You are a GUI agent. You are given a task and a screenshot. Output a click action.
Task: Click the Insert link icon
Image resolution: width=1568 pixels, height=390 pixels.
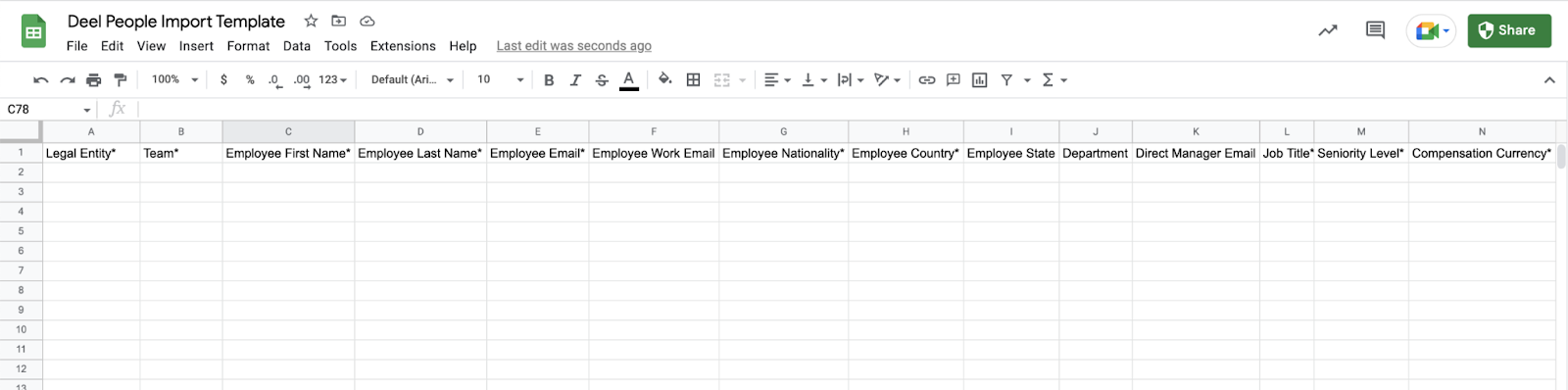click(926, 80)
